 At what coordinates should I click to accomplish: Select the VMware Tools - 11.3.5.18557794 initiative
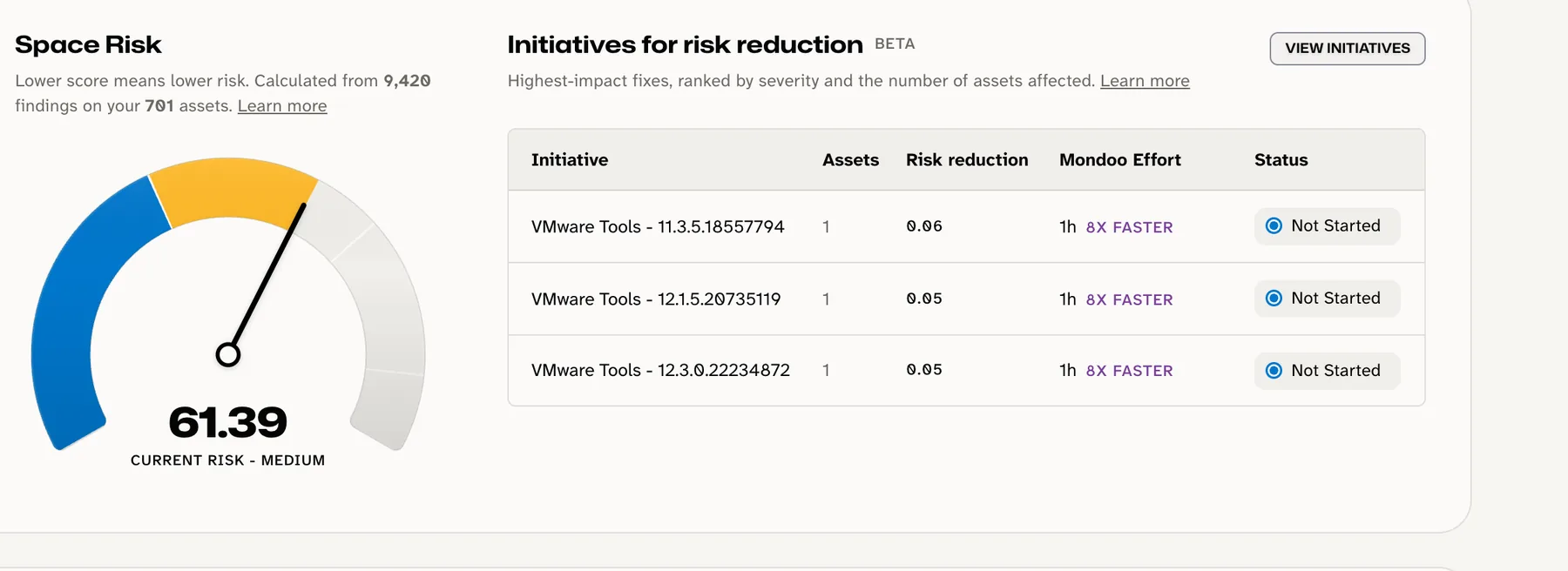click(658, 226)
